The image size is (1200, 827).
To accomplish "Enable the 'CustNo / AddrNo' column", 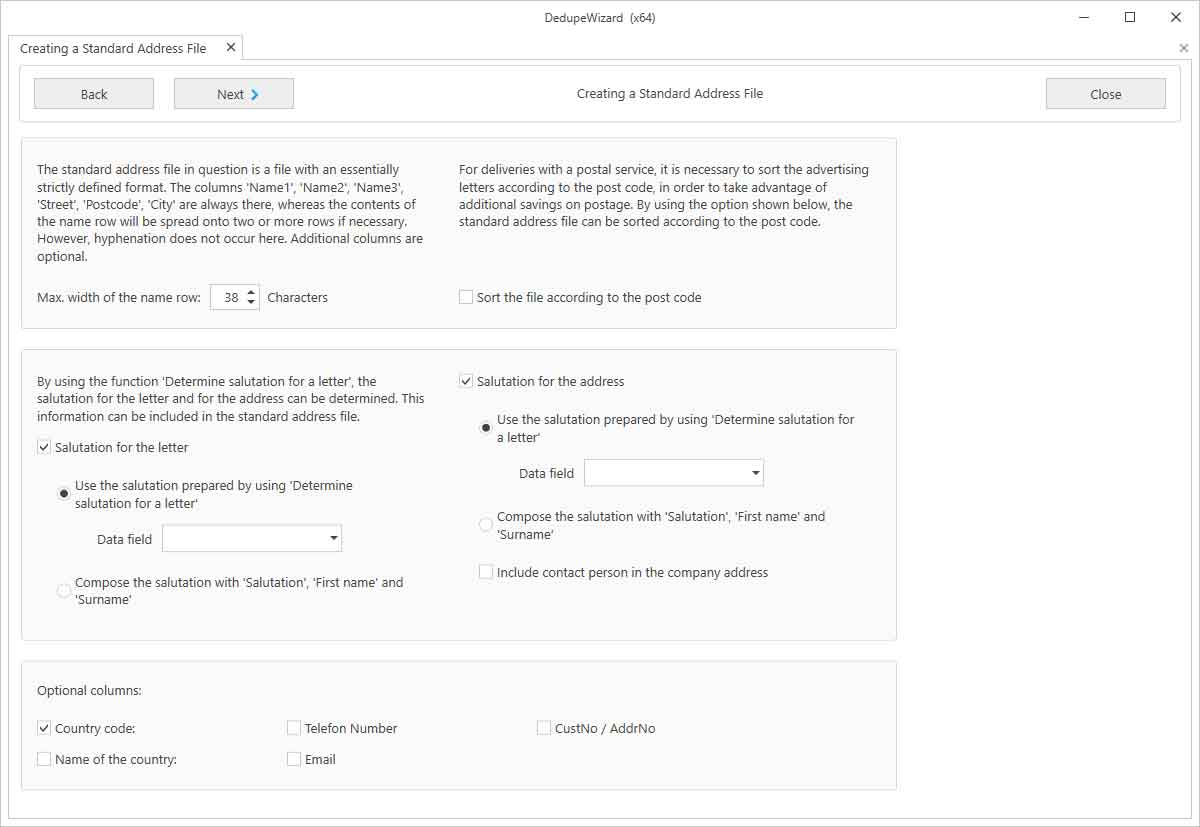I will pos(544,728).
